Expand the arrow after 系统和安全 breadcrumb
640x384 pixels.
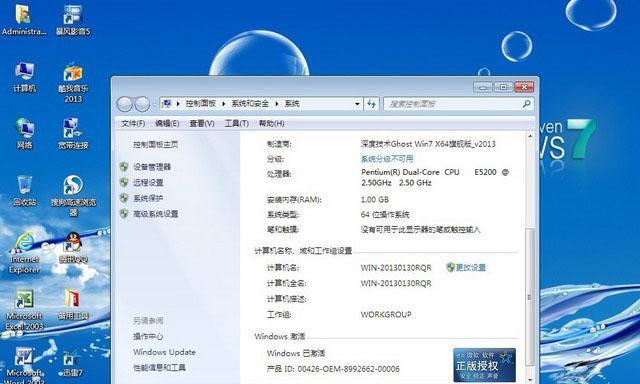tap(277, 104)
